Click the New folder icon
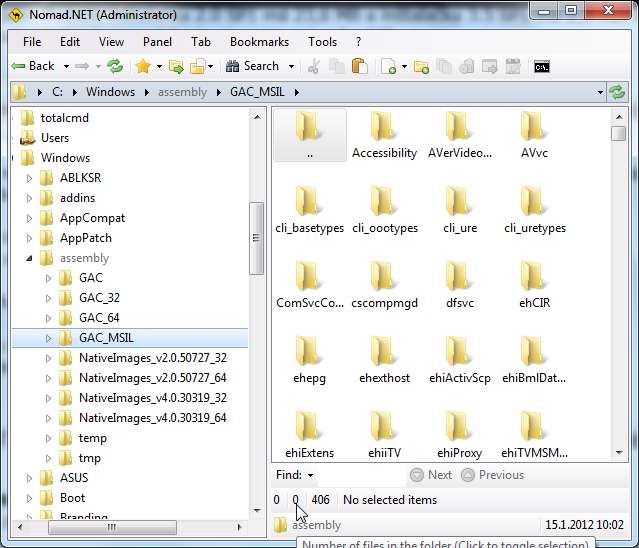Viewport: 639px width, 548px height. pyautogui.click(x=421, y=66)
